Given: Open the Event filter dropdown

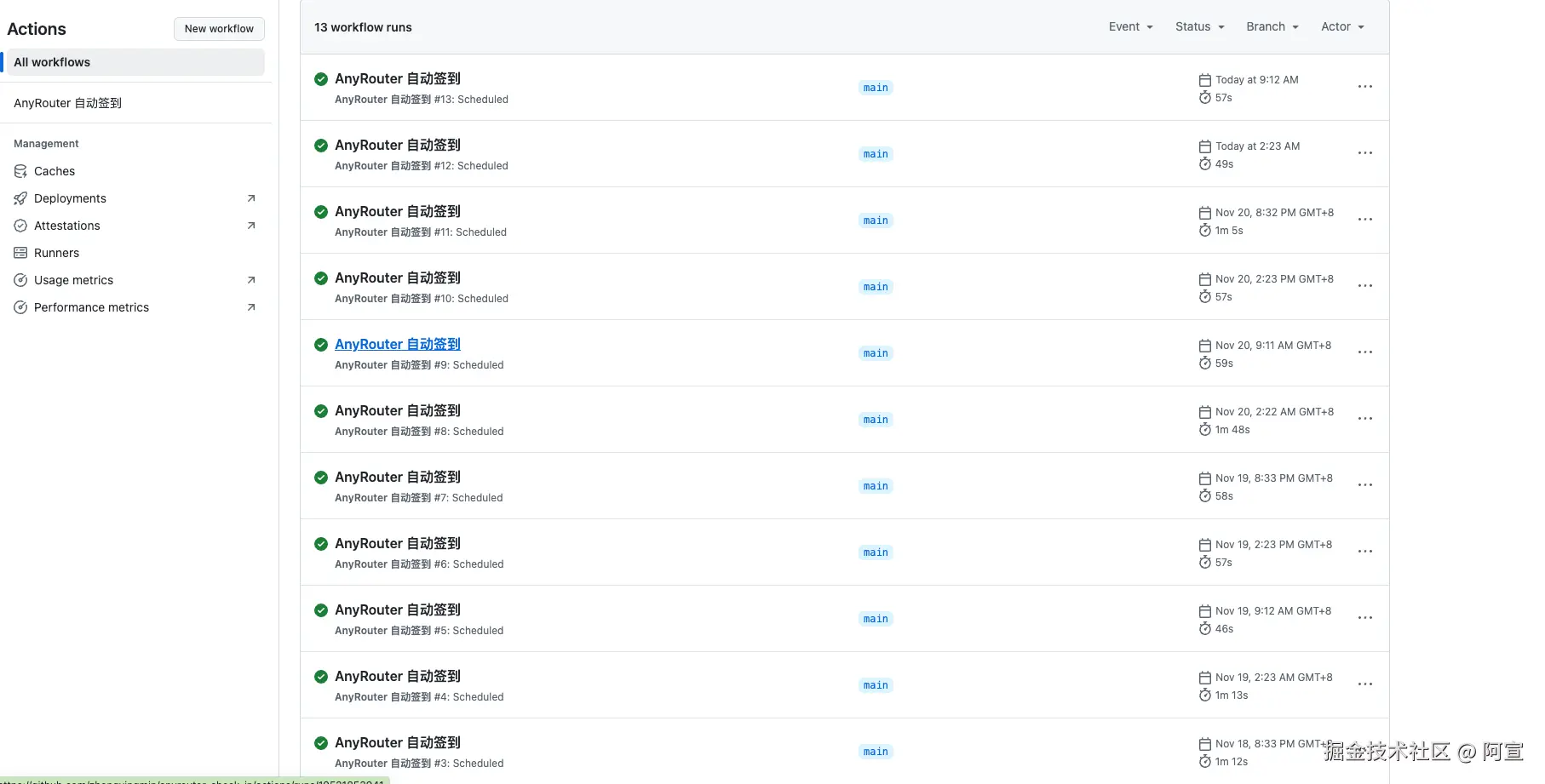Looking at the screenshot, I should point(1130,27).
